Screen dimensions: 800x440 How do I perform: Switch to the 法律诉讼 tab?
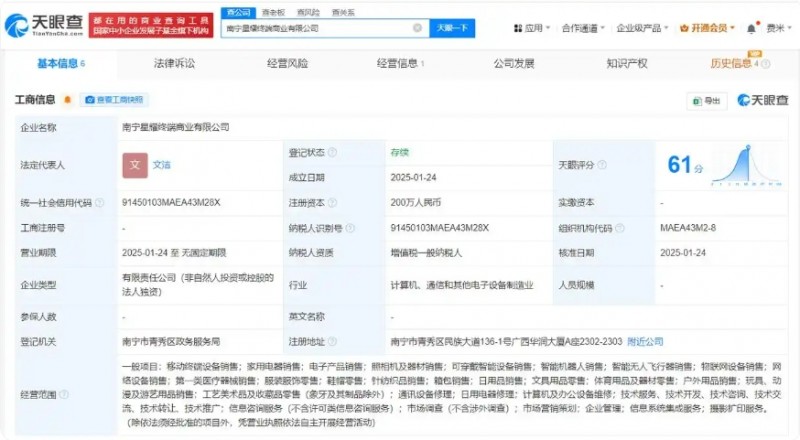174,64
